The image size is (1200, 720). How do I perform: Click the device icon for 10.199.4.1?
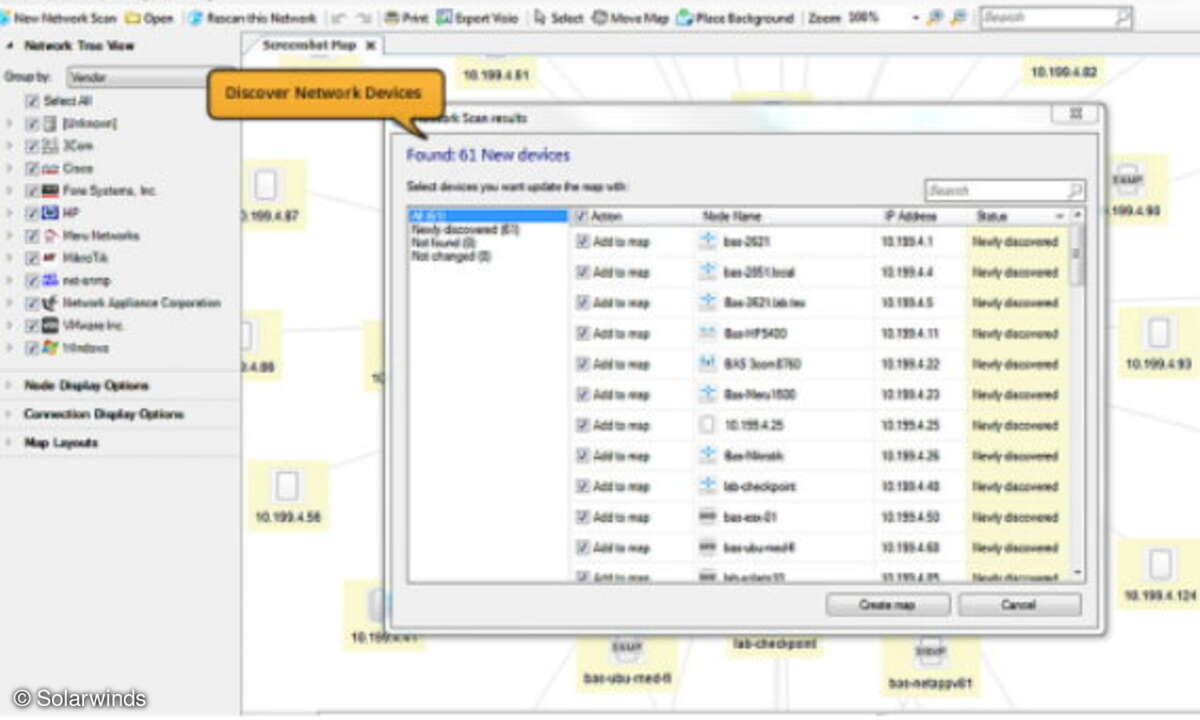click(708, 241)
